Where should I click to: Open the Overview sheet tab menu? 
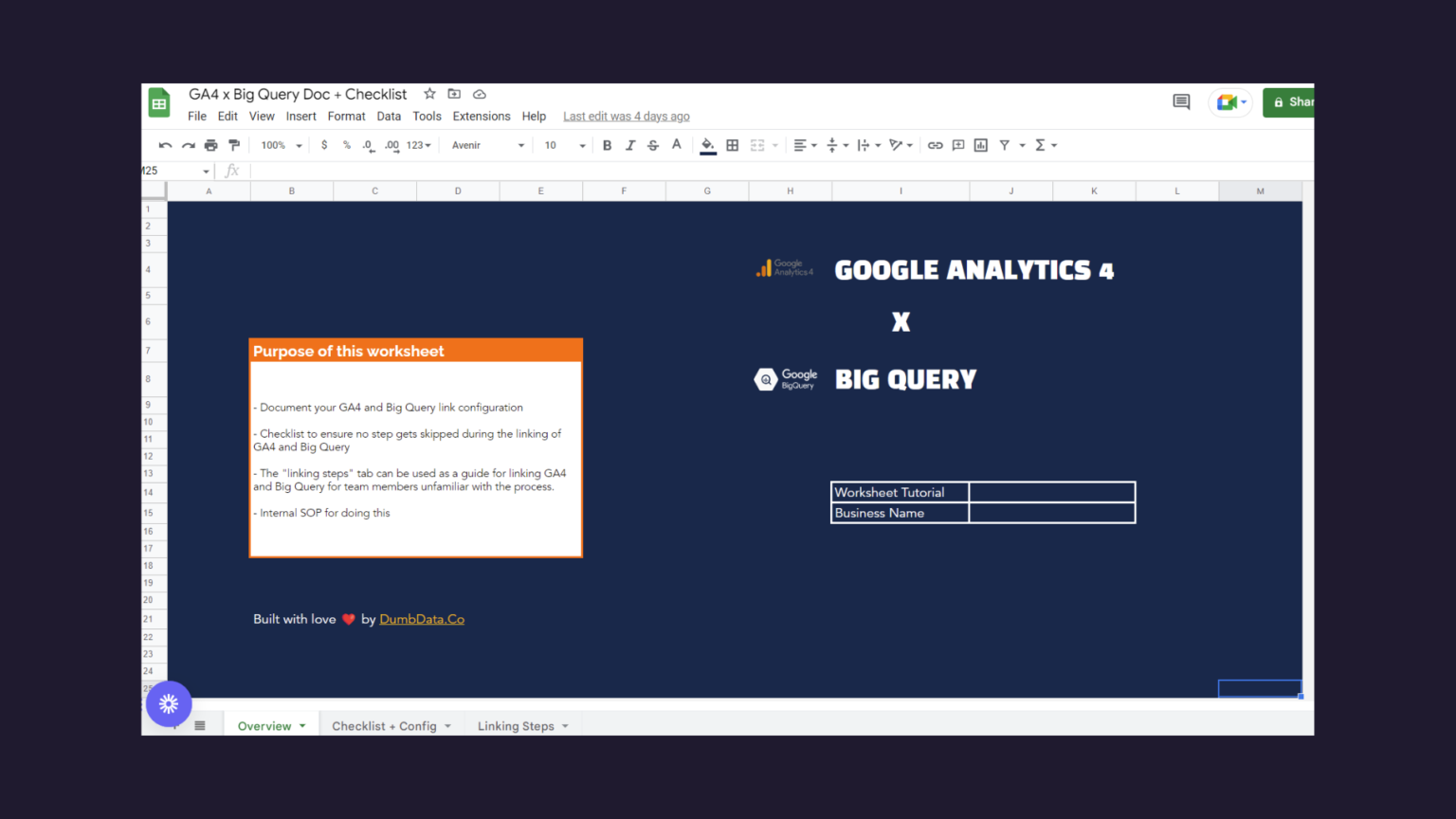(x=300, y=724)
